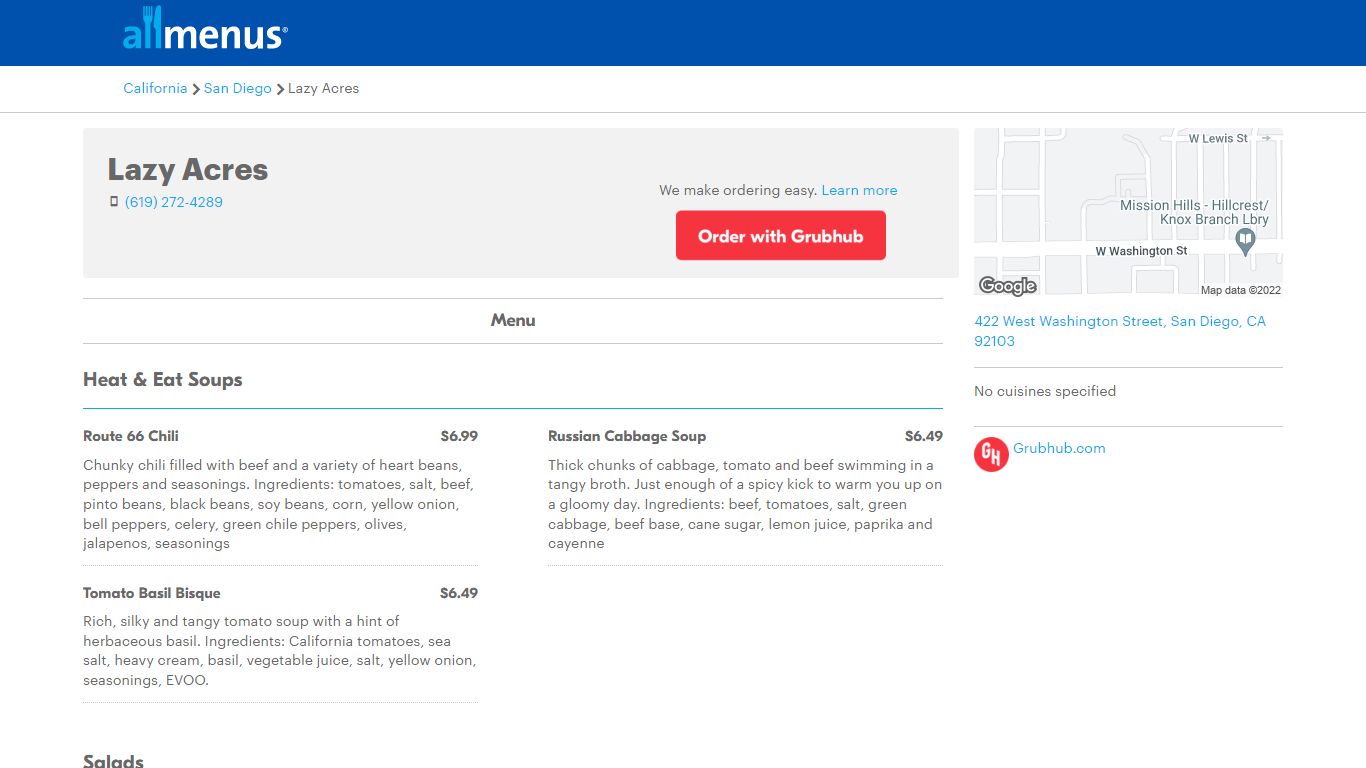Click the Heat & Eat Soups heading
Viewport: 1366px width, 768px height.
click(x=163, y=379)
